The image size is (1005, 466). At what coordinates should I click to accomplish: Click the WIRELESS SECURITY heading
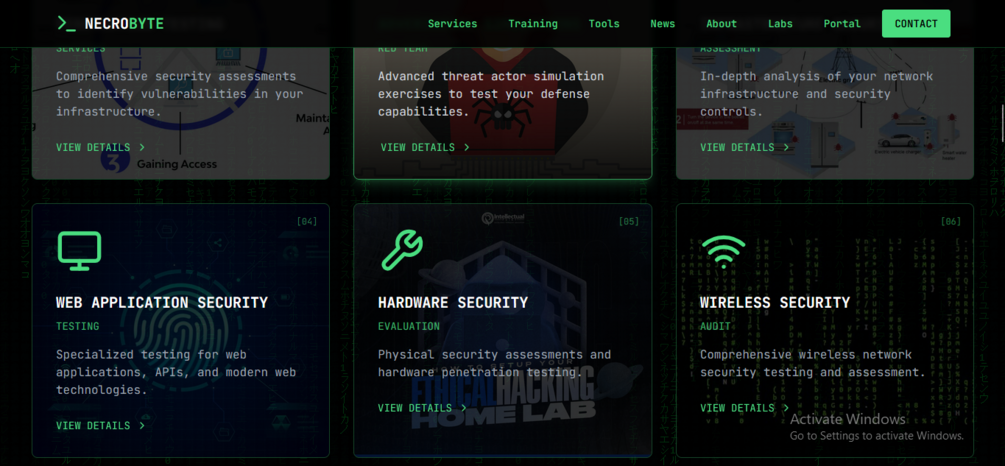[775, 303]
